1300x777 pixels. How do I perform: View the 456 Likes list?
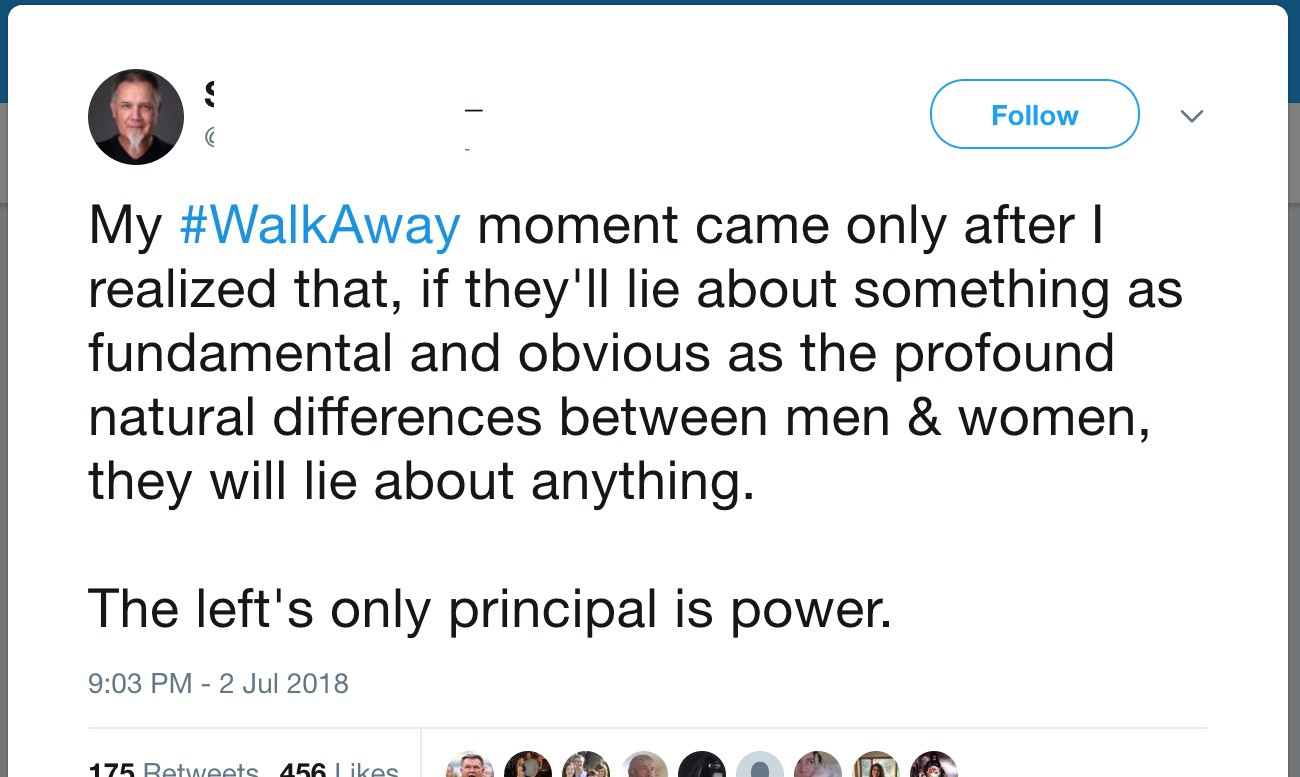click(338, 769)
